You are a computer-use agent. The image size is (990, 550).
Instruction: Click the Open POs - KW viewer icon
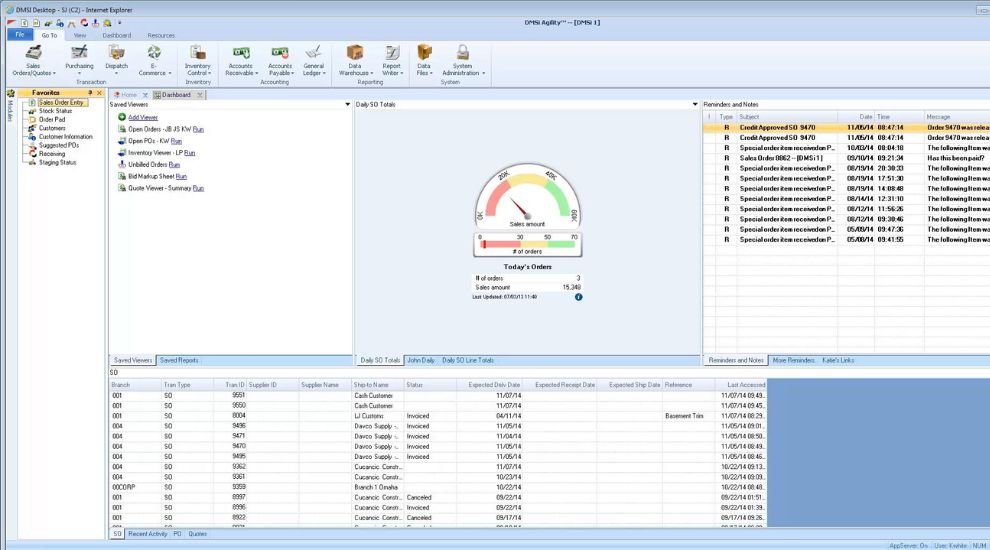pyautogui.click(x=122, y=141)
